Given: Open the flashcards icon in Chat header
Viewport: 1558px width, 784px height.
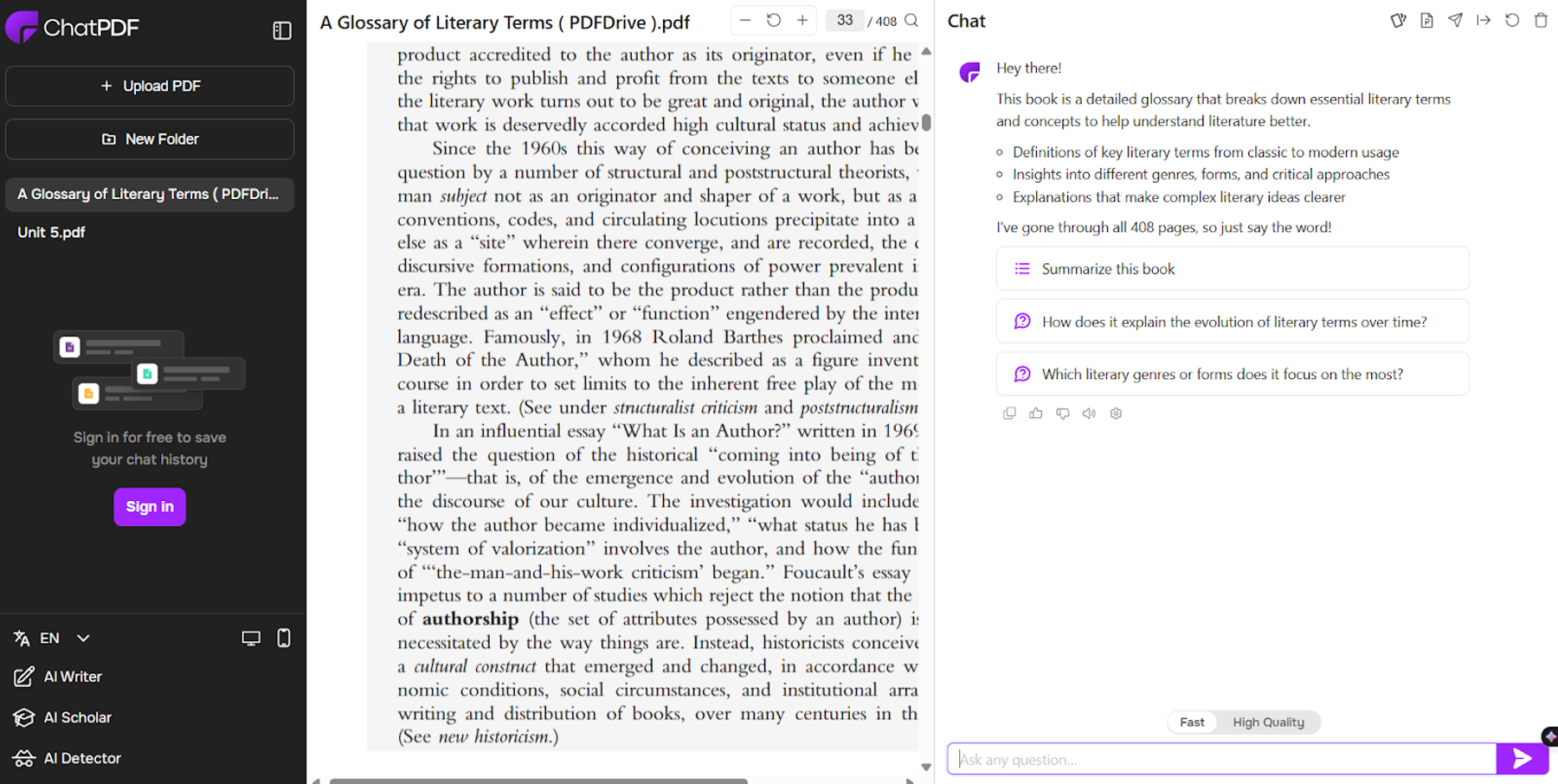Looking at the screenshot, I should click(1398, 20).
